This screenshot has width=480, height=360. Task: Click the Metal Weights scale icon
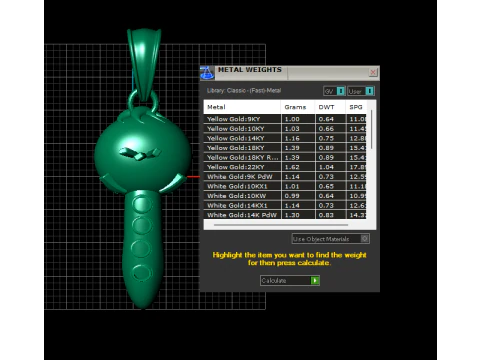click(207, 73)
